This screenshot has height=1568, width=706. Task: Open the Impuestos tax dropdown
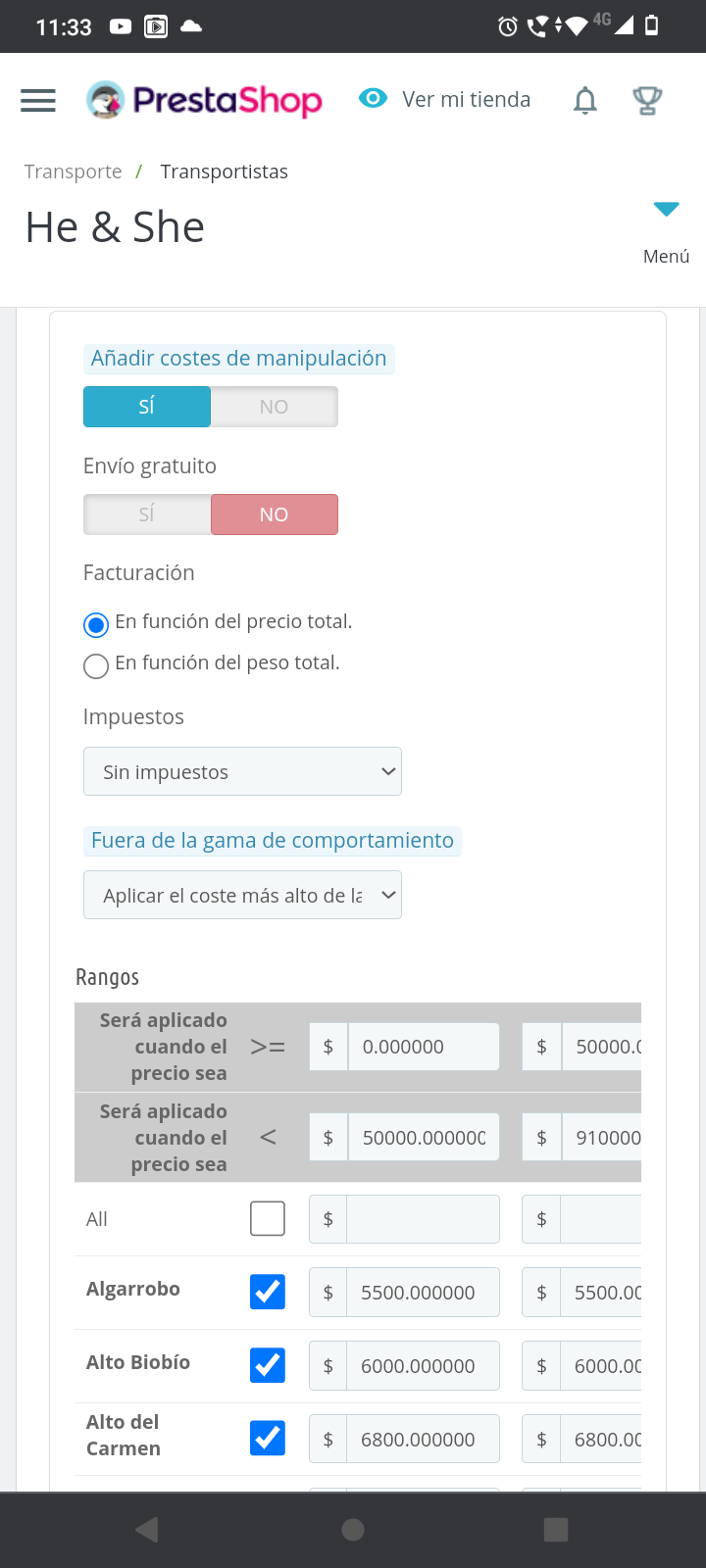tap(242, 772)
